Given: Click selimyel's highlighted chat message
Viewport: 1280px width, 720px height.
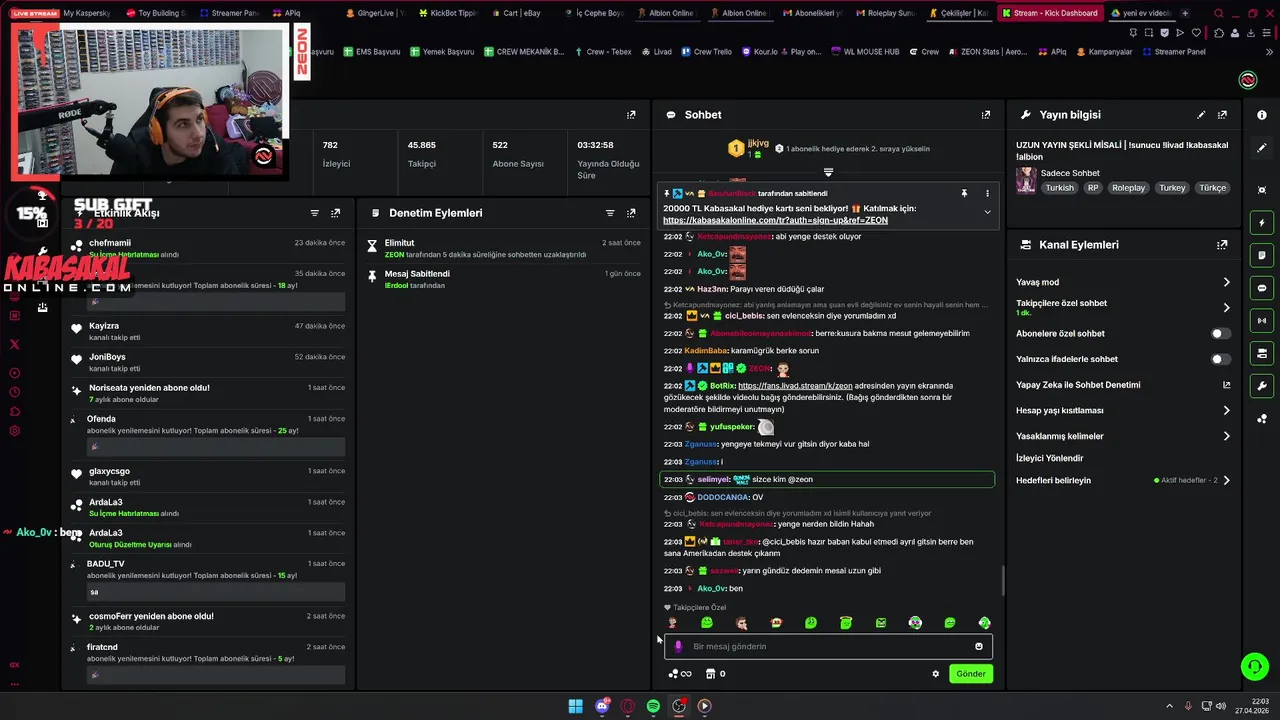Looking at the screenshot, I should pyautogui.click(x=827, y=479).
